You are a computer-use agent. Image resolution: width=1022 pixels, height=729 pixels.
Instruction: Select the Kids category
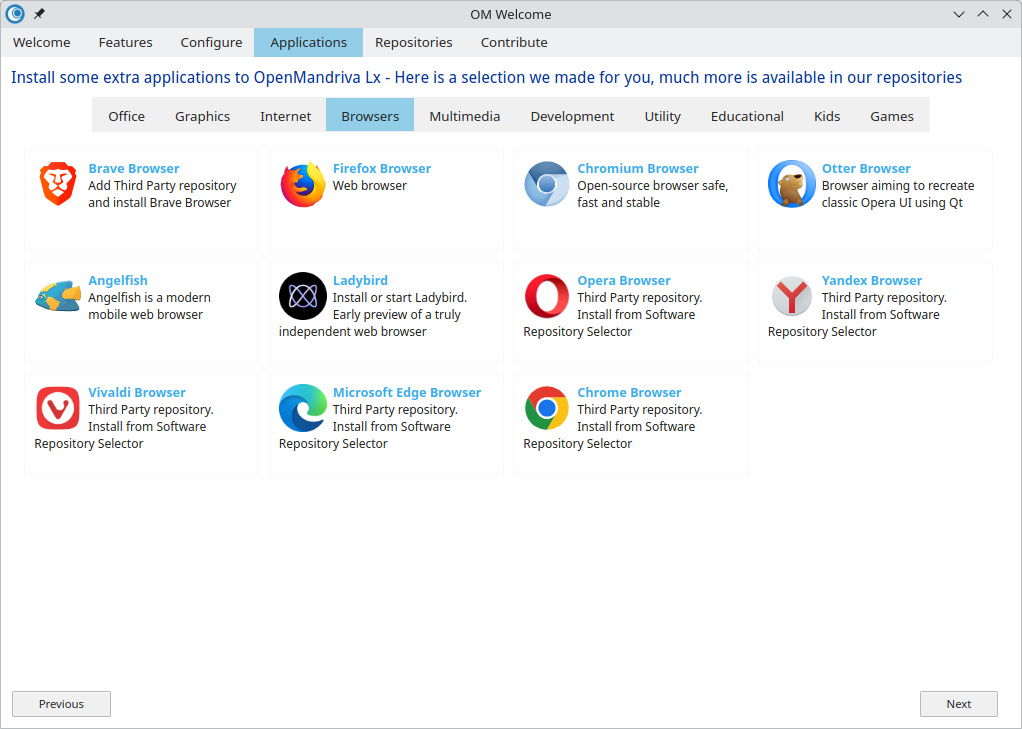click(x=827, y=116)
